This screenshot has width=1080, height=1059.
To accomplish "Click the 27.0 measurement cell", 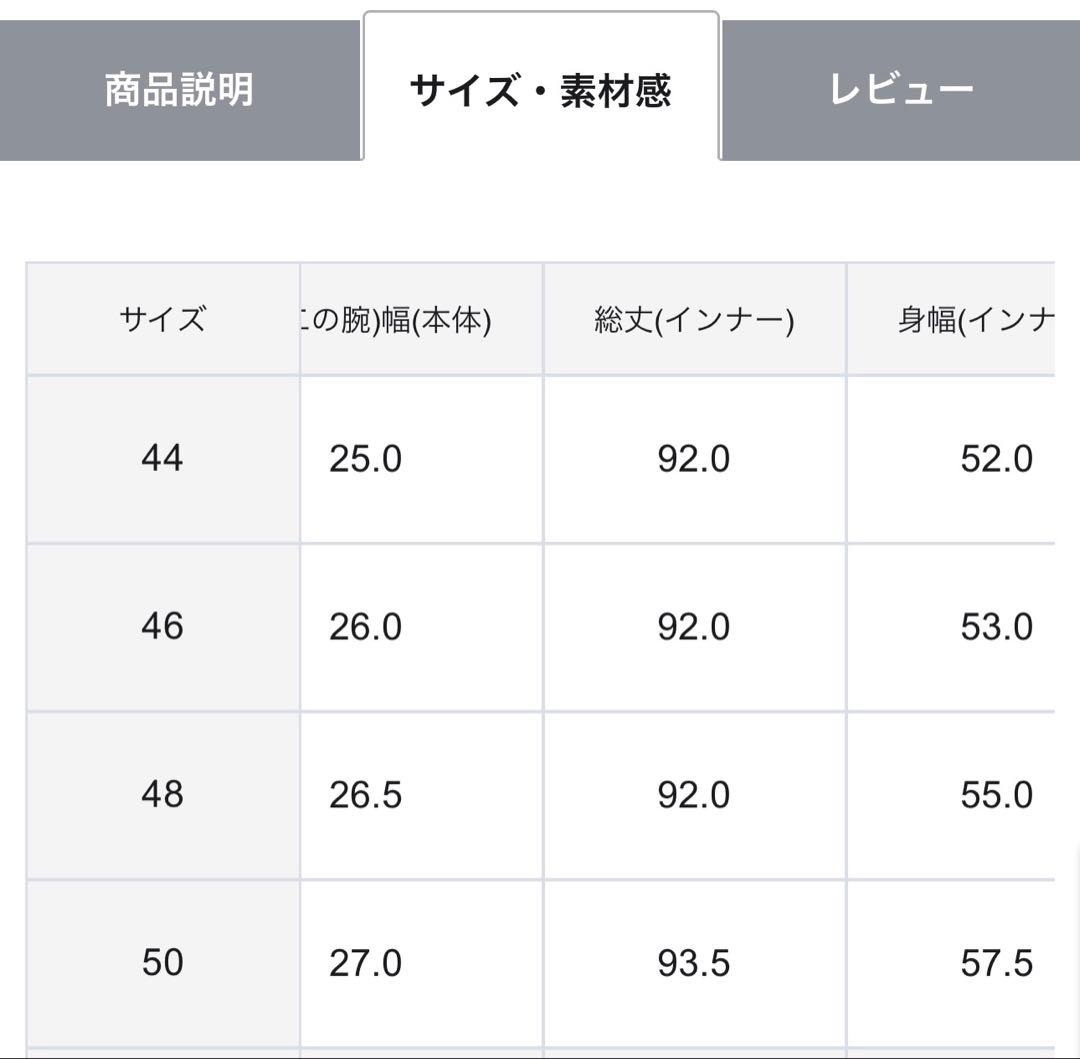I will (363, 964).
